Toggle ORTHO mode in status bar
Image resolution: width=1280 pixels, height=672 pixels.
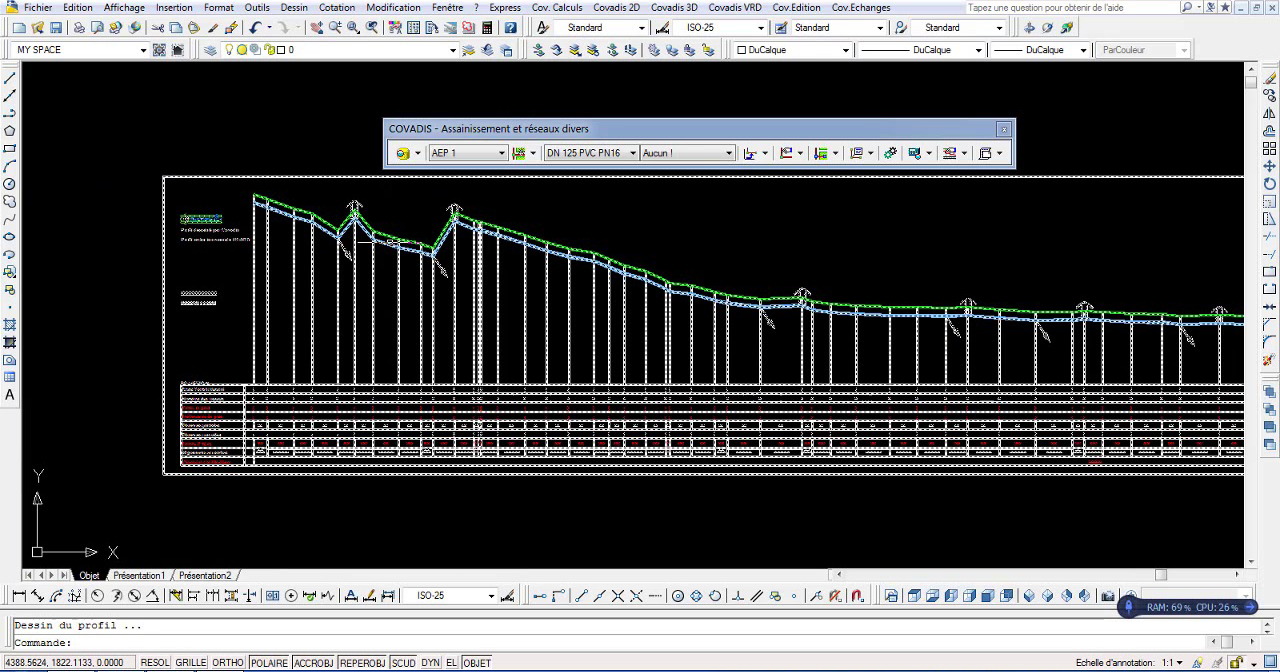(228, 663)
